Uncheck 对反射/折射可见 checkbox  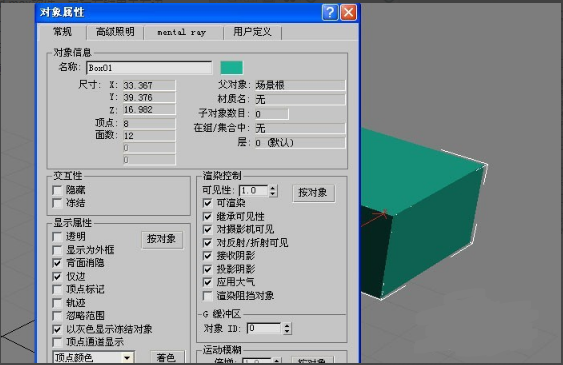point(208,243)
